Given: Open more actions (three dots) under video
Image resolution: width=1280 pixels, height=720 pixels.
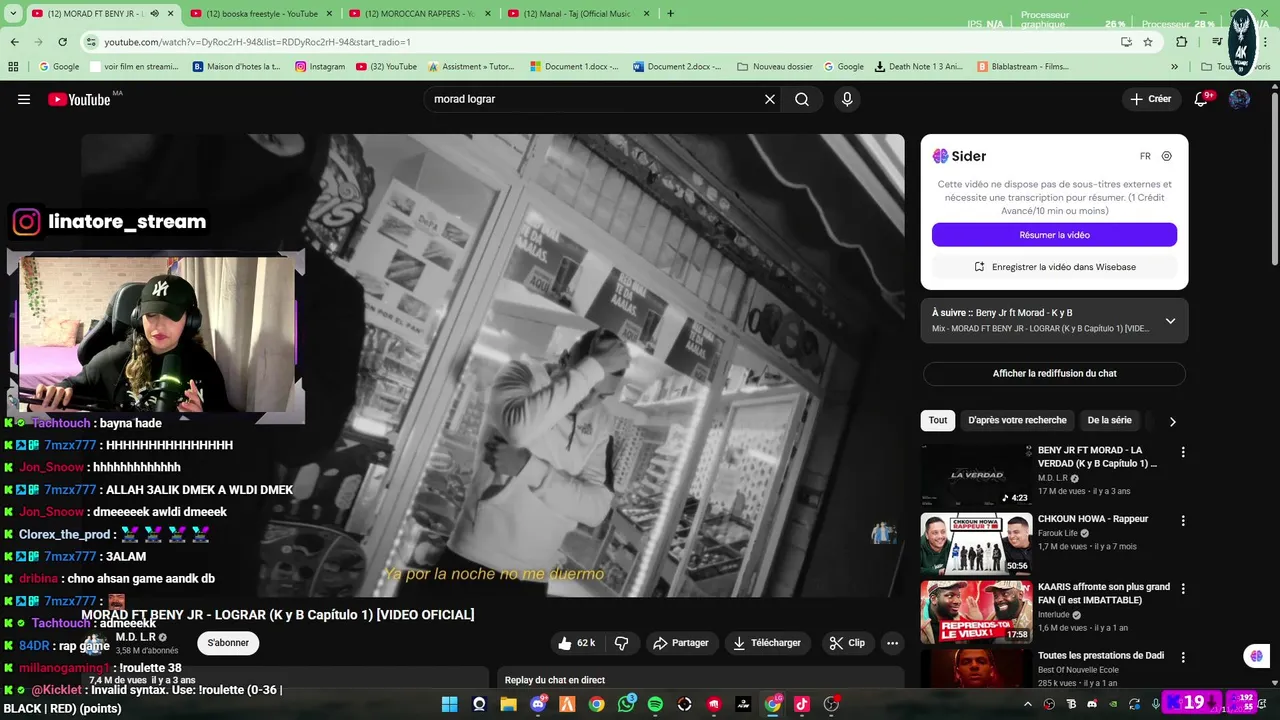Looking at the screenshot, I should click(892, 643).
